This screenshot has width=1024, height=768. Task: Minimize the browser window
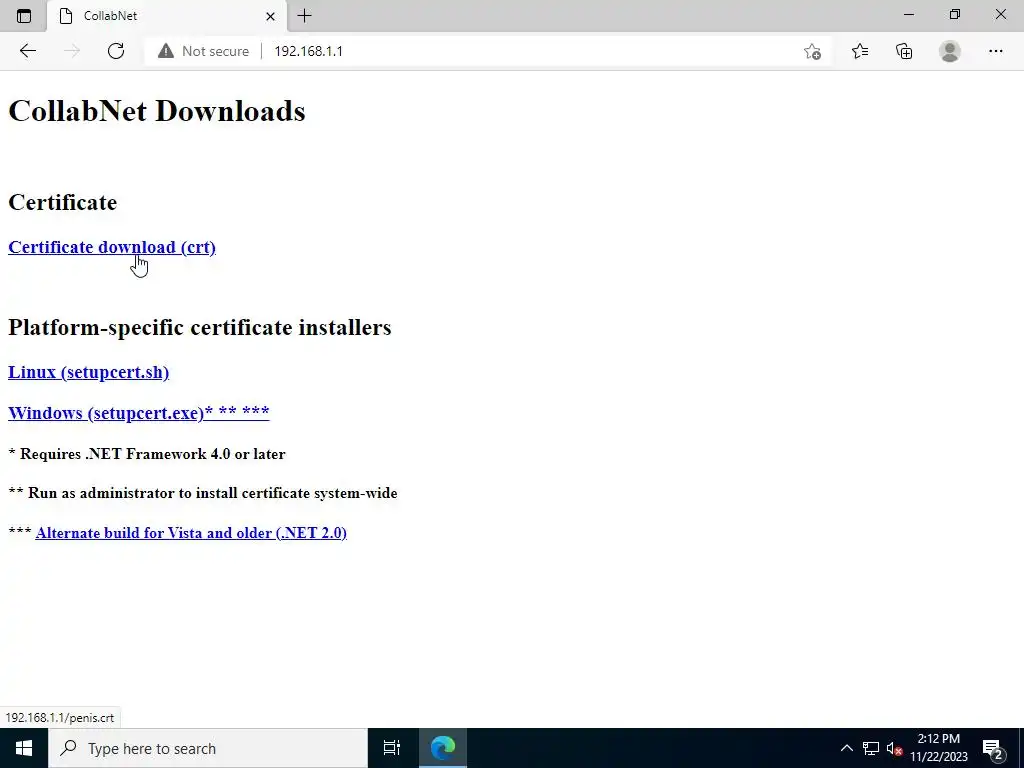(908, 14)
